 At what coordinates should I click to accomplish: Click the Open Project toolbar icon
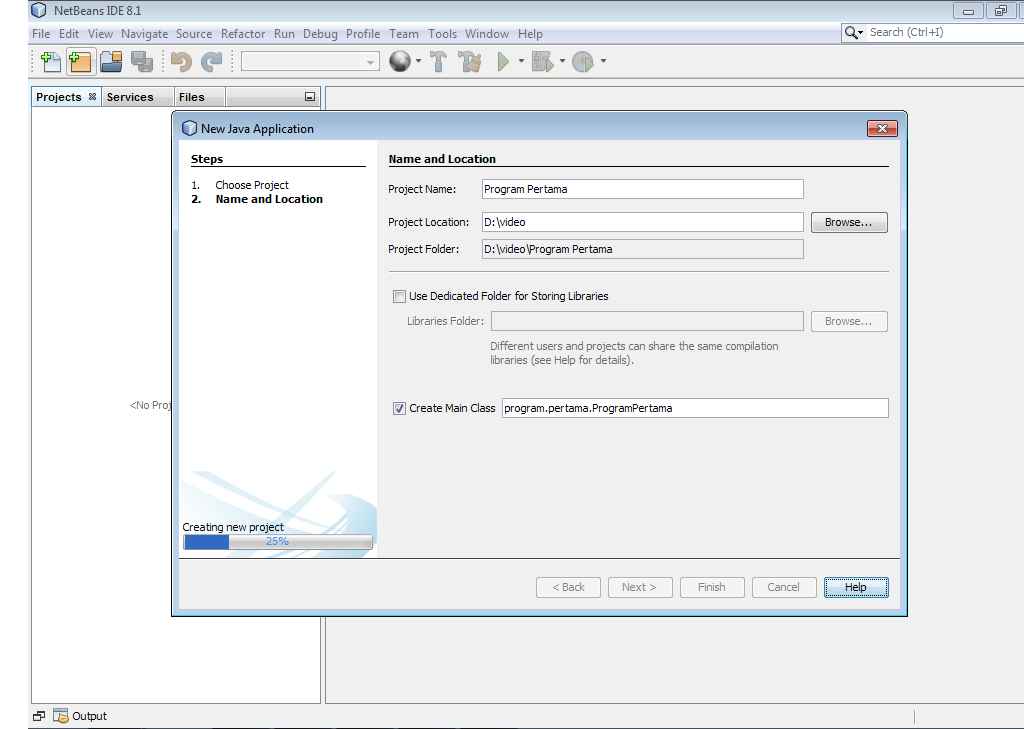pyautogui.click(x=111, y=61)
